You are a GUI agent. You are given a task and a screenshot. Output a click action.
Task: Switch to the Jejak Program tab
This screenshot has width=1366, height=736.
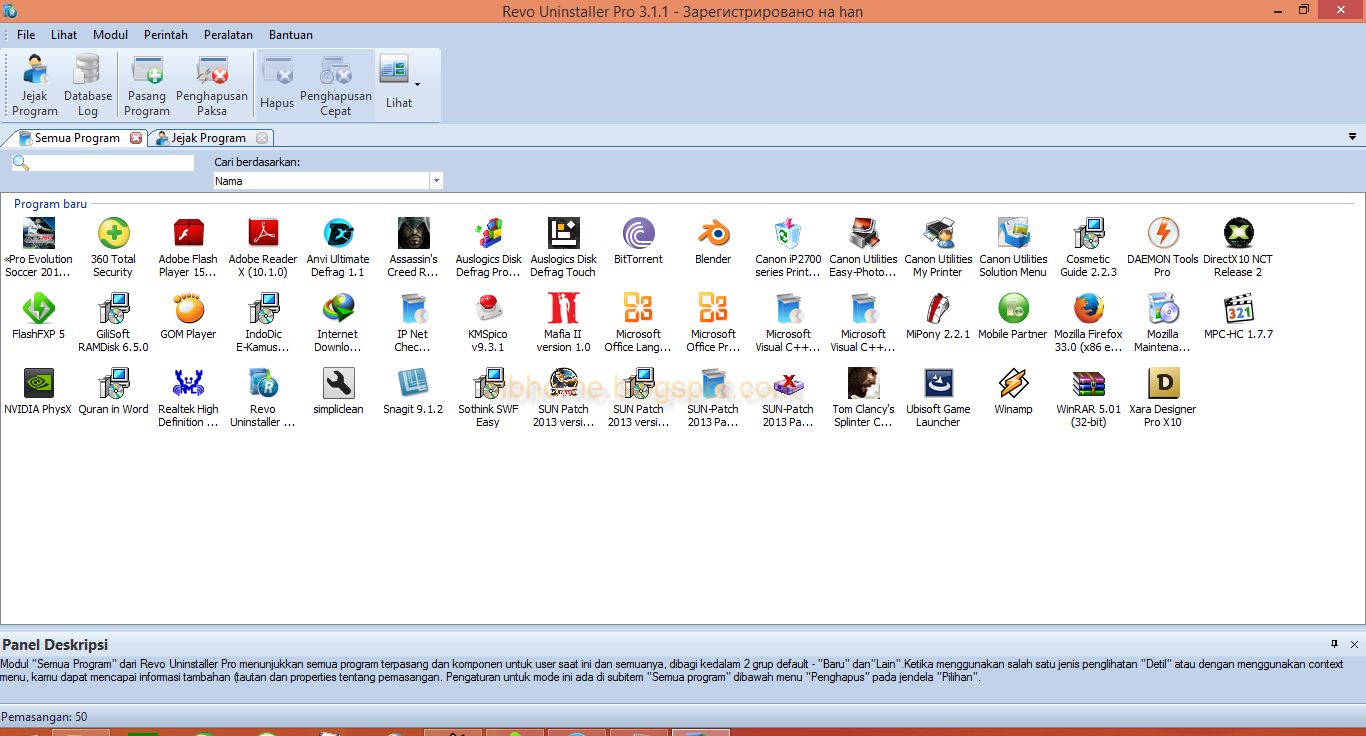[x=208, y=138]
